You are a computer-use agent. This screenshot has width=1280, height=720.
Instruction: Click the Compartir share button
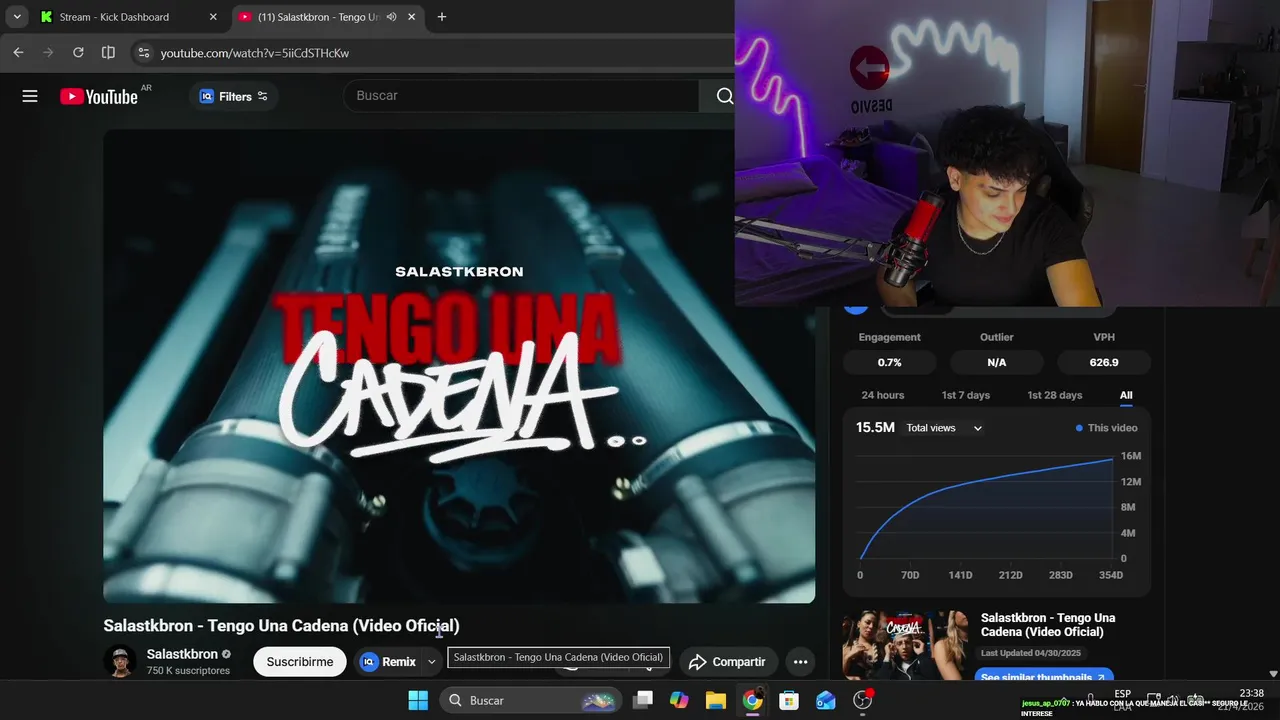[727, 662]
